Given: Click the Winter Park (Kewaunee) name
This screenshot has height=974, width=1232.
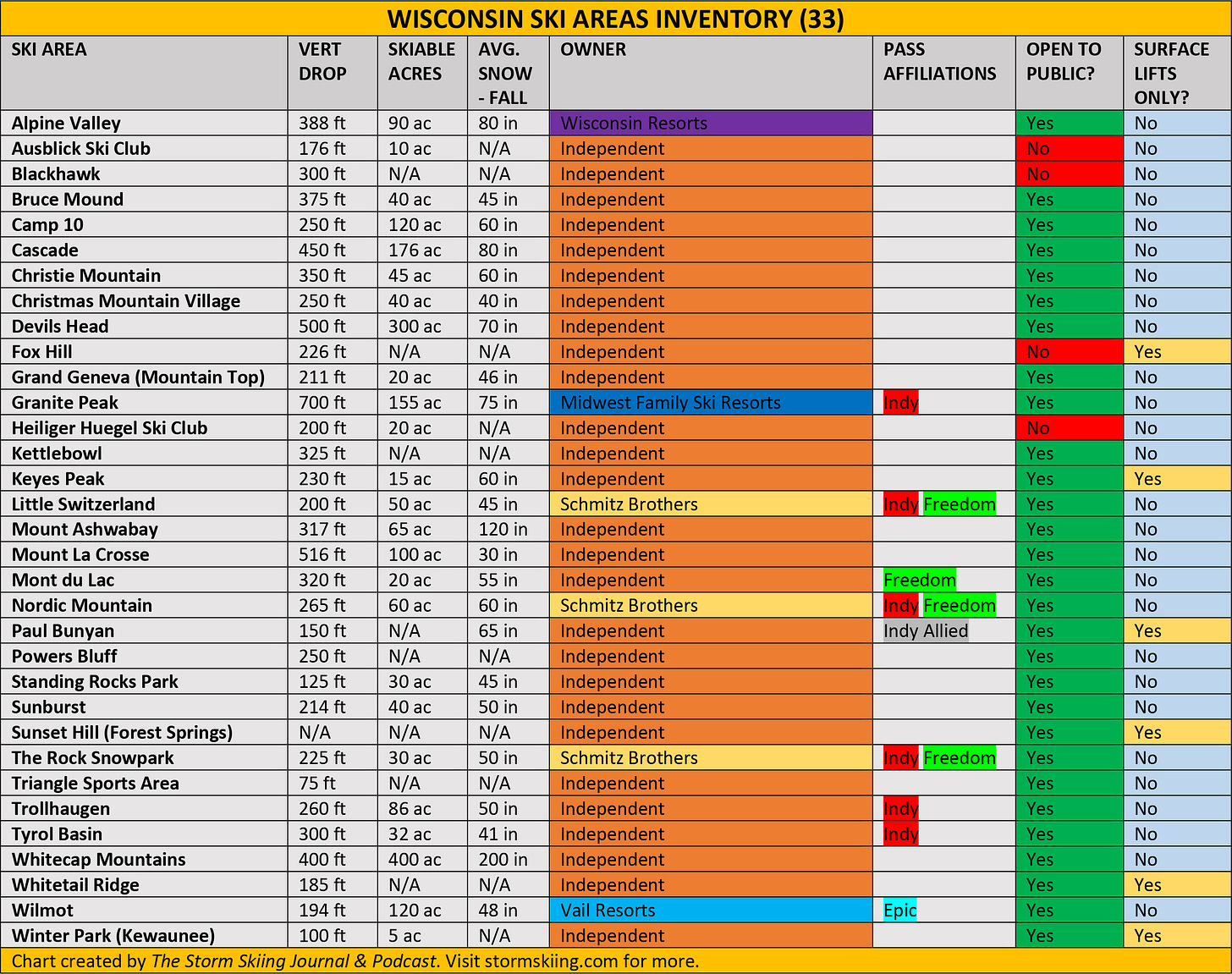Looking at the screenshot, I should point(113,935).
